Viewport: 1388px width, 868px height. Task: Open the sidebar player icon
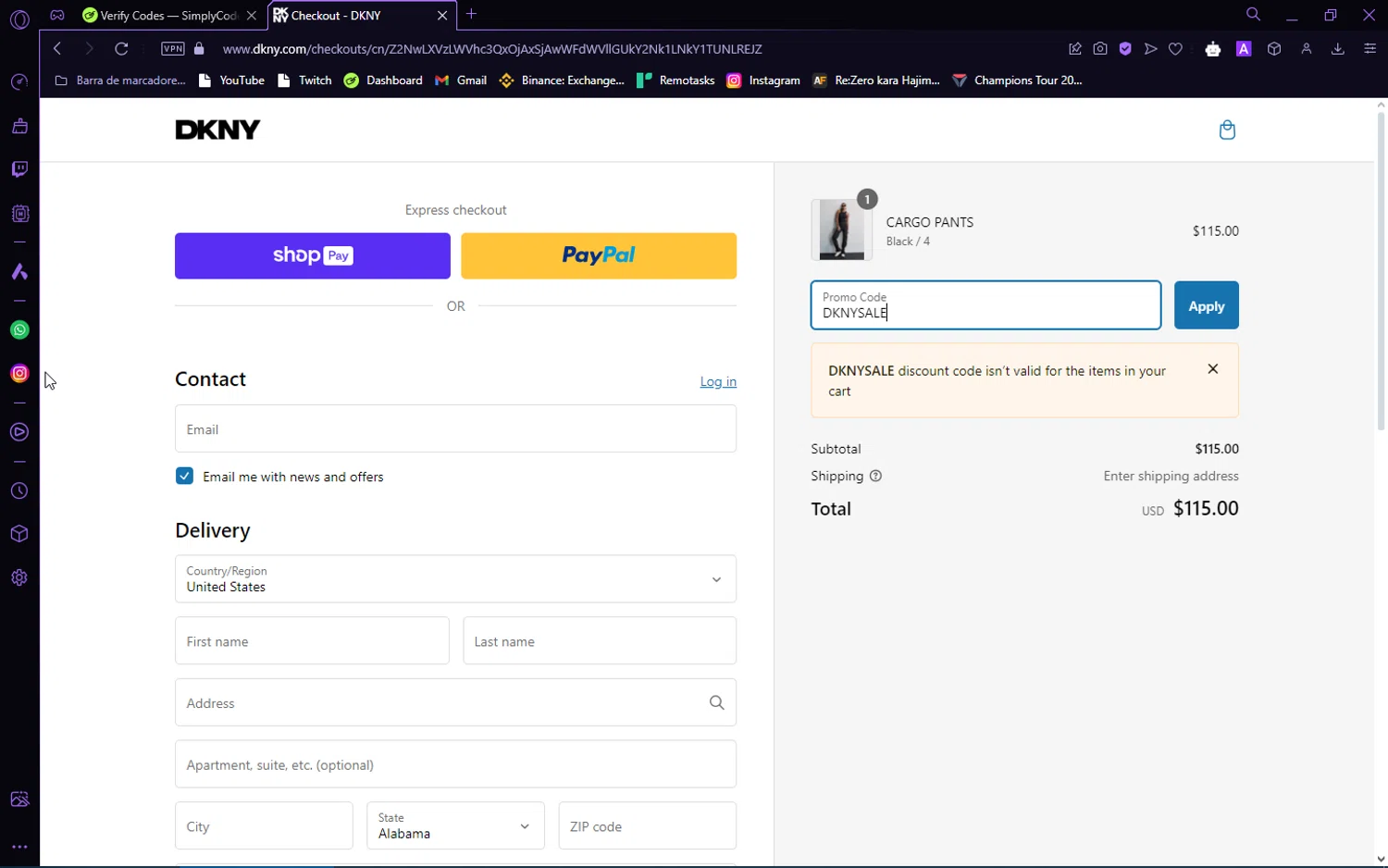(x=19, y=432)
